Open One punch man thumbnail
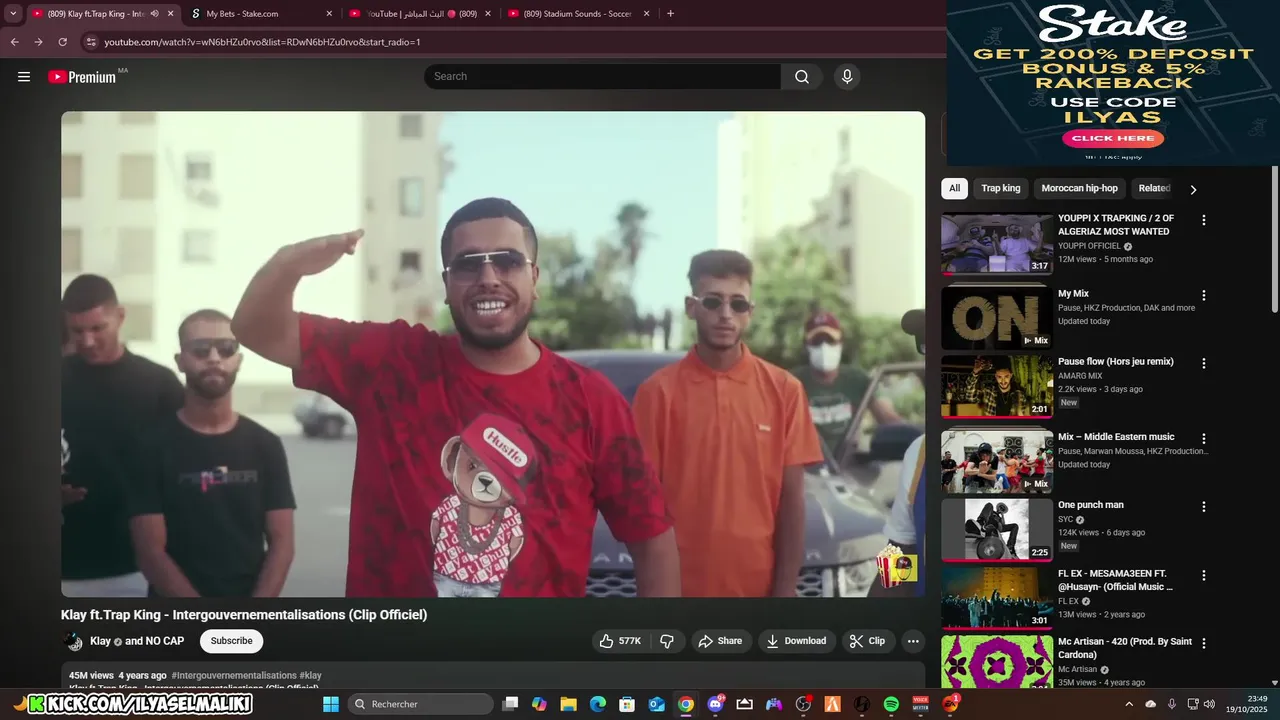Screen dimensions: 1280x720 (997, 530)
